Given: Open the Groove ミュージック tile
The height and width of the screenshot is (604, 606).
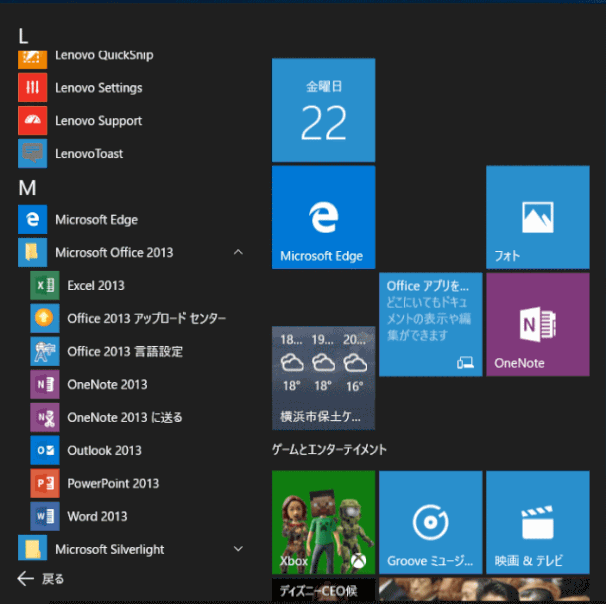Looking at the screenshot, I should pos(430,522).
